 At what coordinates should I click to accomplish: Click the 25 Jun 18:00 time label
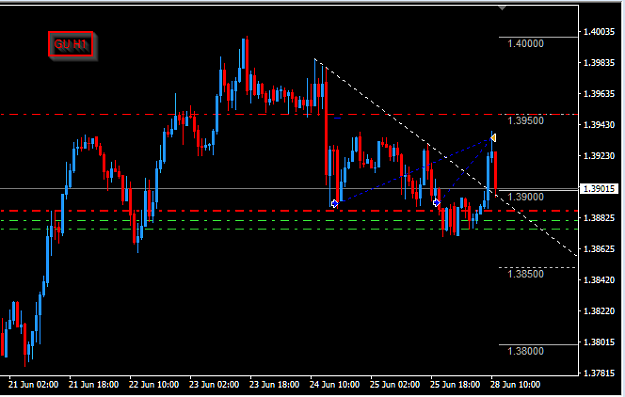(455, 385)
